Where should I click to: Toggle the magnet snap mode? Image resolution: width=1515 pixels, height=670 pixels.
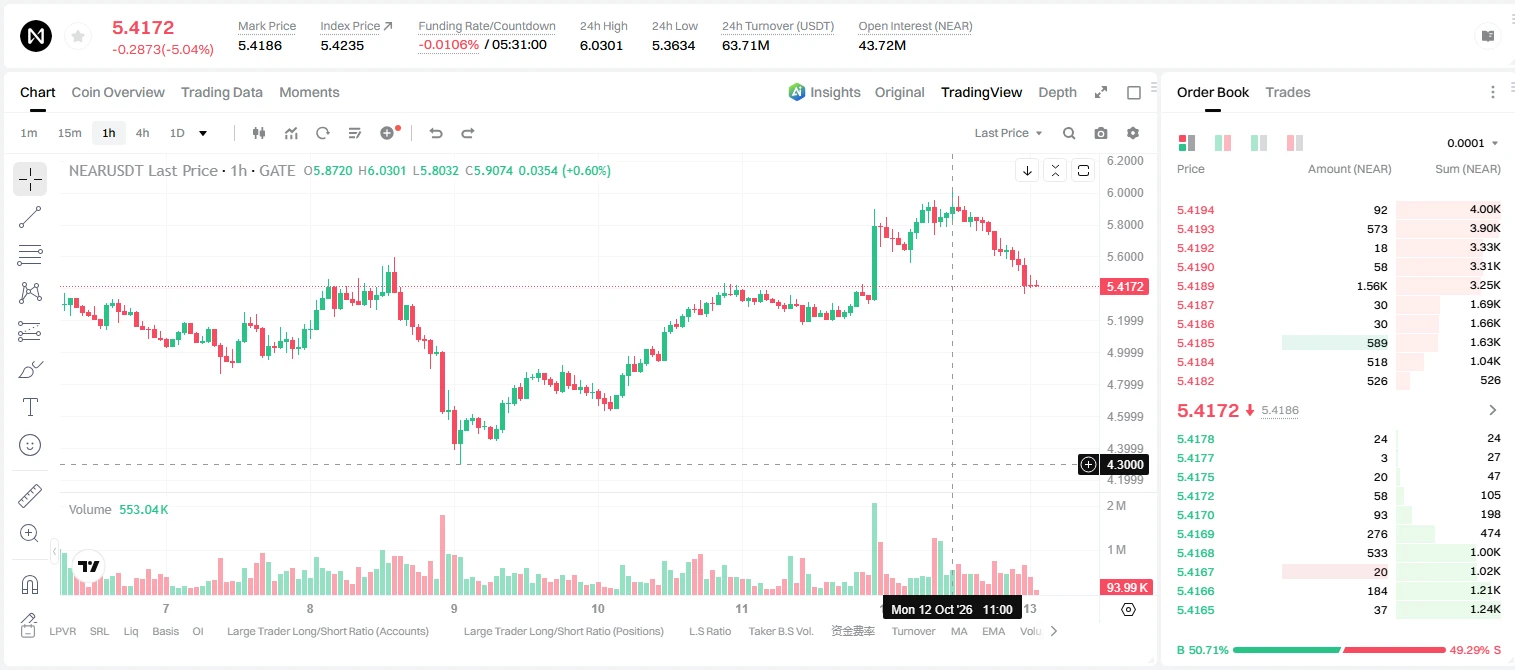point(30,585)
